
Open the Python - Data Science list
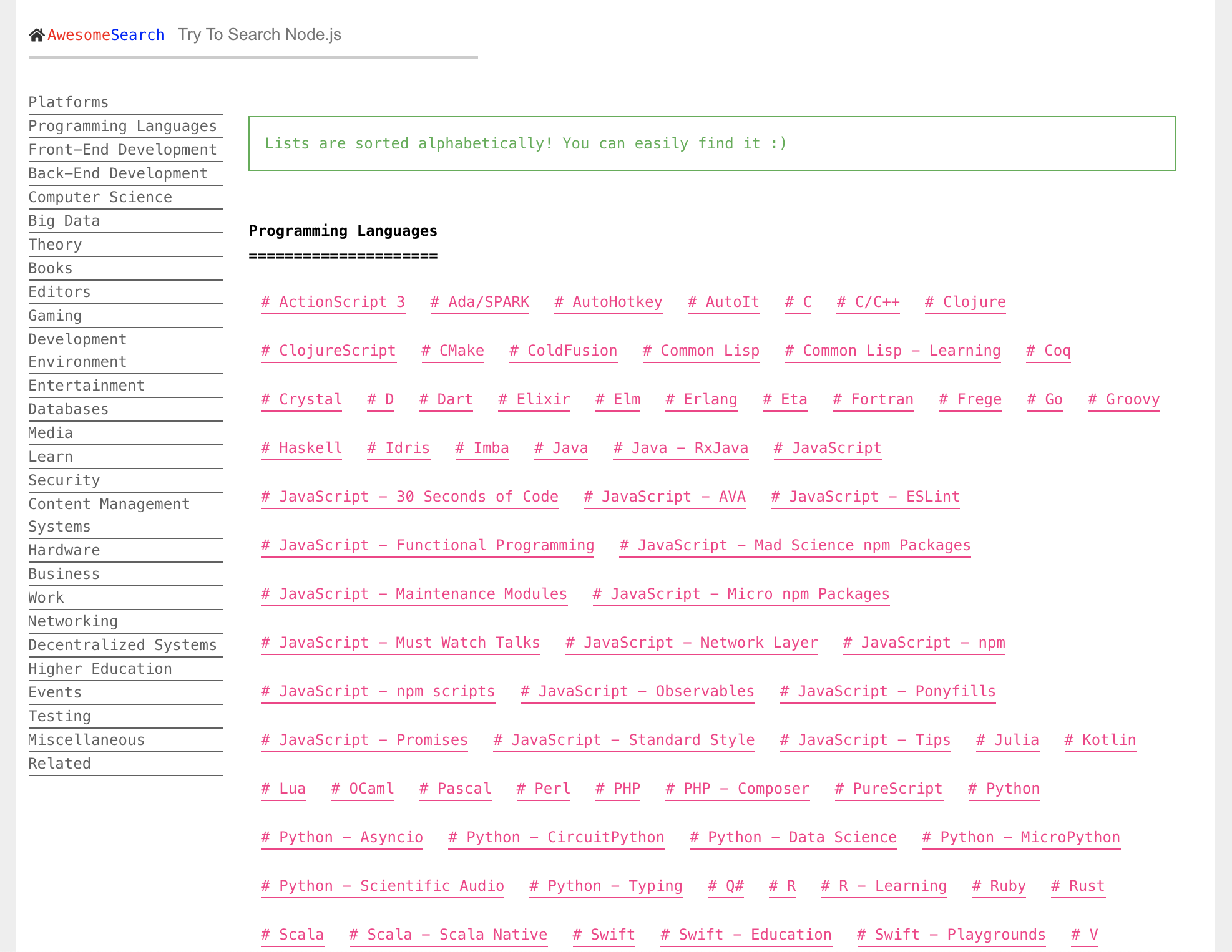794,837
